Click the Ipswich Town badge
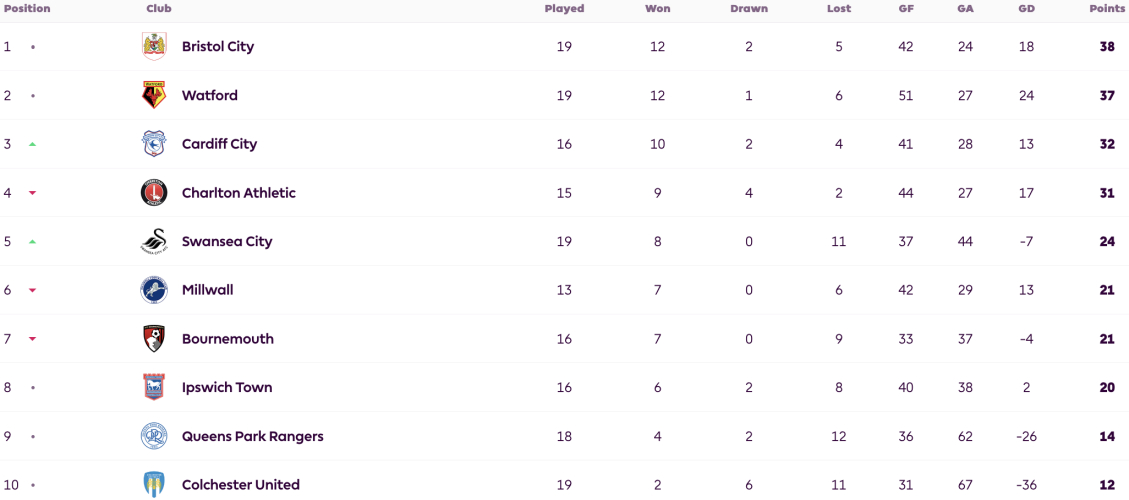1129x500 pixels. [x=153, y=388]
